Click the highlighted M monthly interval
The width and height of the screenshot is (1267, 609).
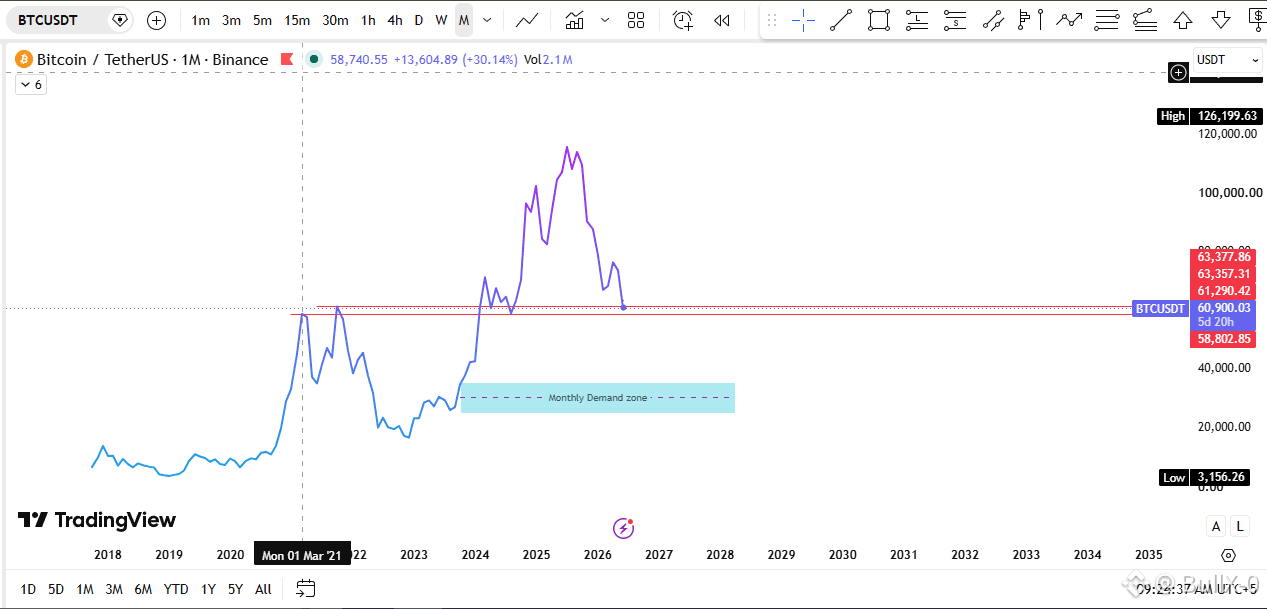click(464, 20)
